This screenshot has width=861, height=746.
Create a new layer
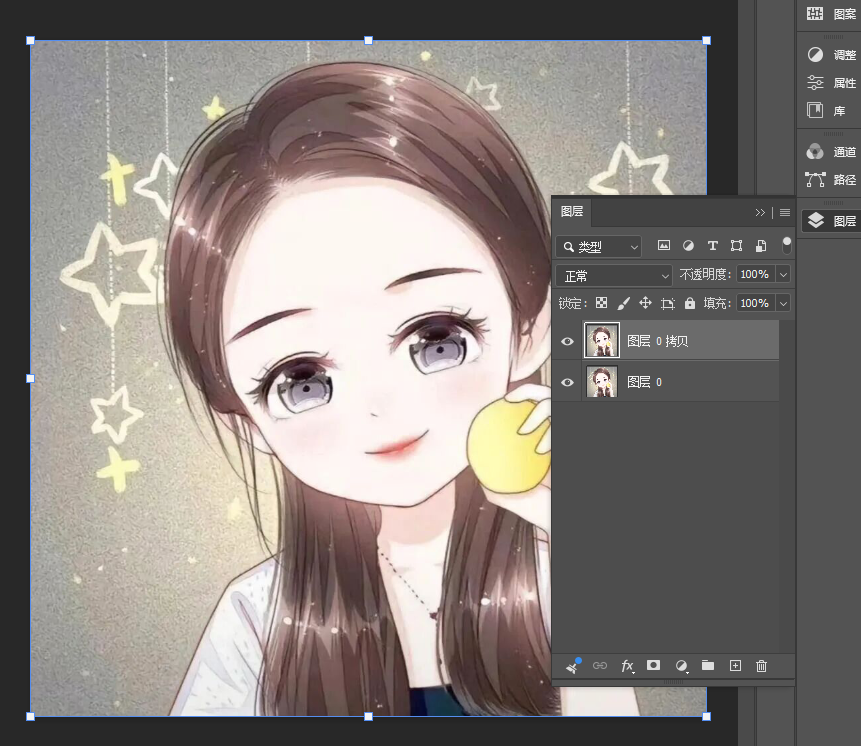[x=735, y=666]
